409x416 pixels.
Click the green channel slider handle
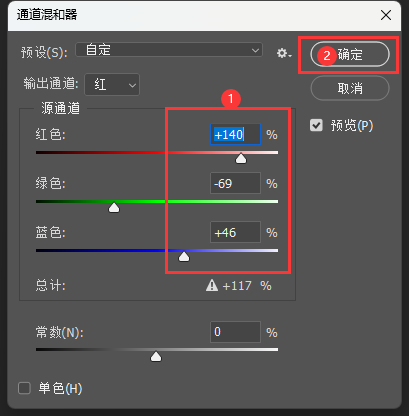point(114,208)
